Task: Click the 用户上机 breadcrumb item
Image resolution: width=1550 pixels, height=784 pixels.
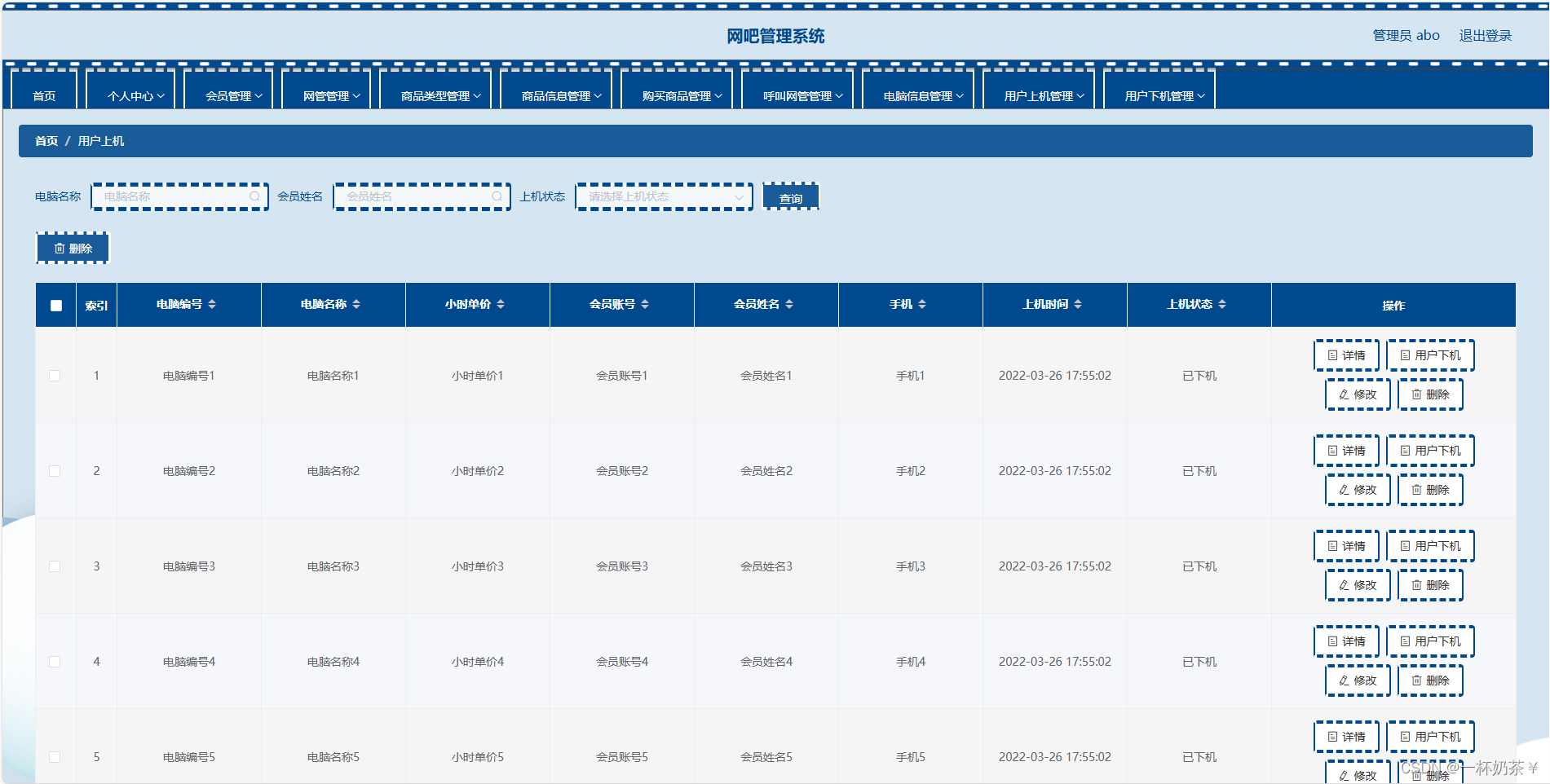Action: pos(101,141)
